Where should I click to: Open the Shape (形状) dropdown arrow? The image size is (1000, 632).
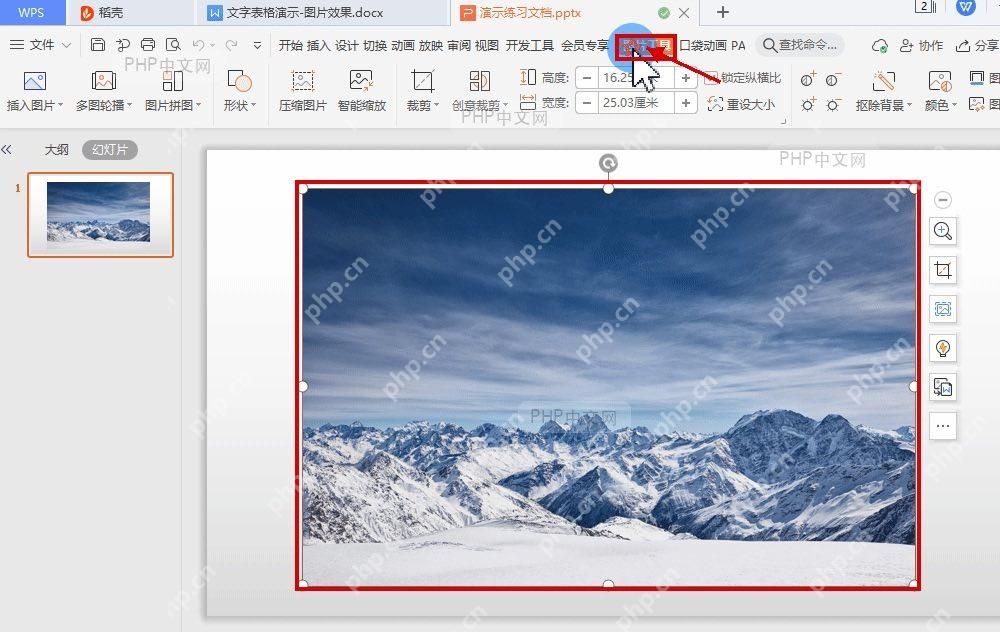pyautogui.click(x=254, y=105)
